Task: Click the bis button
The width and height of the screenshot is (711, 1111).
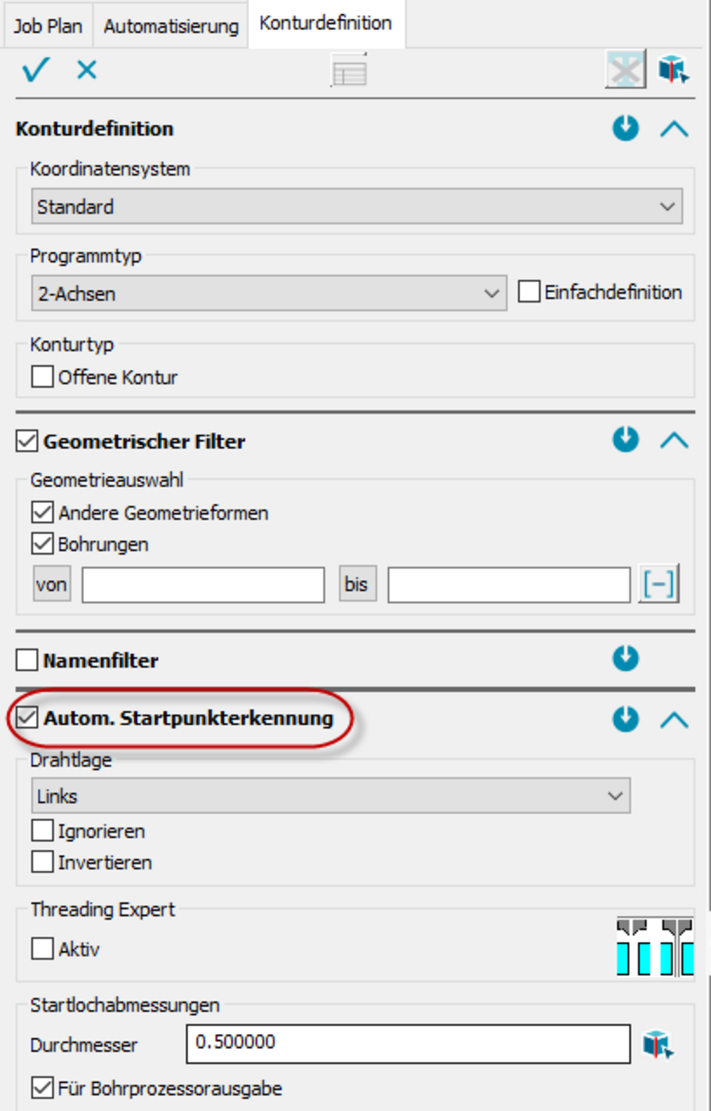Action: click(357, 585)
